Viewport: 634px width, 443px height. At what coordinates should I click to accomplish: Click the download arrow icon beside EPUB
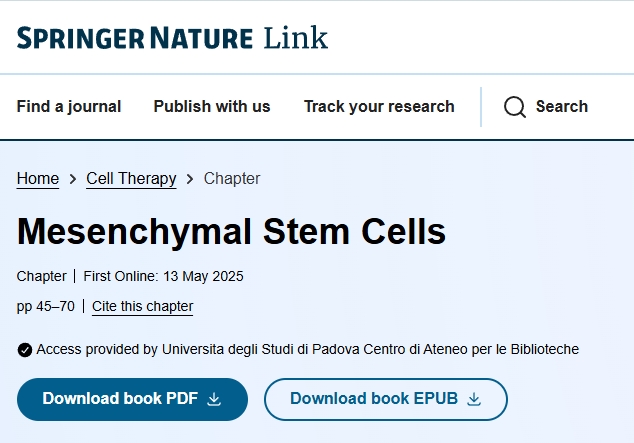(x=474, y=399)
